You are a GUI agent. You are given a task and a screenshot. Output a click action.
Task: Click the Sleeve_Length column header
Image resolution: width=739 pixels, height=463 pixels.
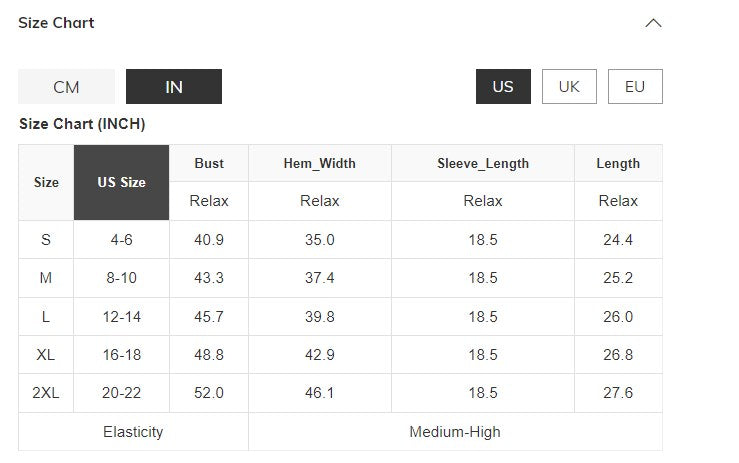(483, 163)
